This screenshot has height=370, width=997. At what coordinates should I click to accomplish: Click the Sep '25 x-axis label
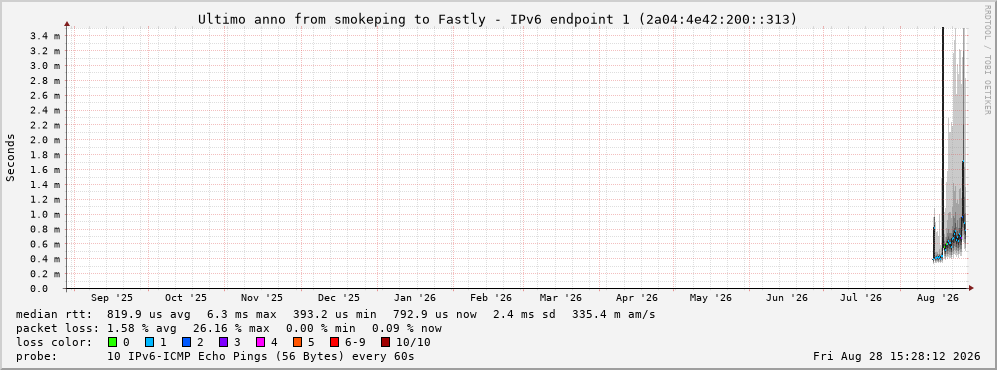[x=112, y=298]
